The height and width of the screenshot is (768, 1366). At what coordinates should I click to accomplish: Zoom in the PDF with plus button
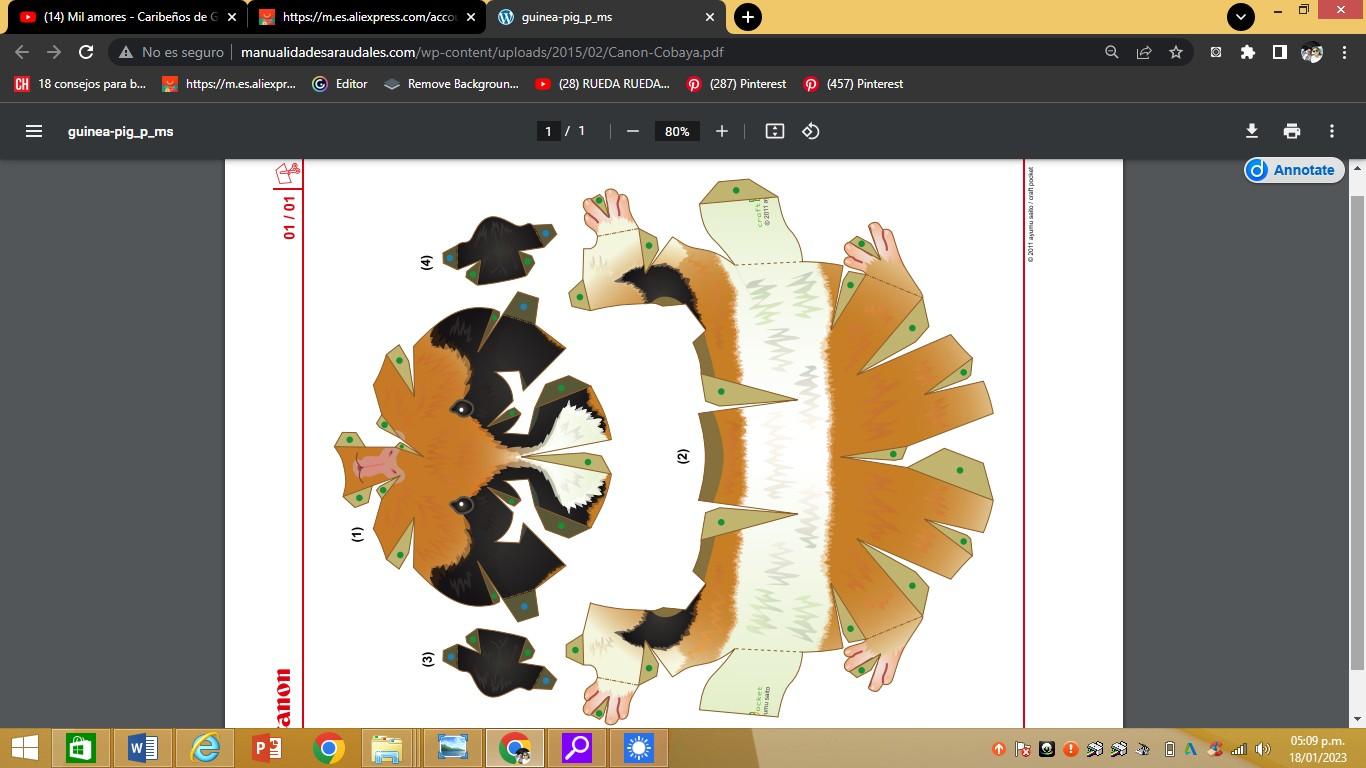[722, 131]
